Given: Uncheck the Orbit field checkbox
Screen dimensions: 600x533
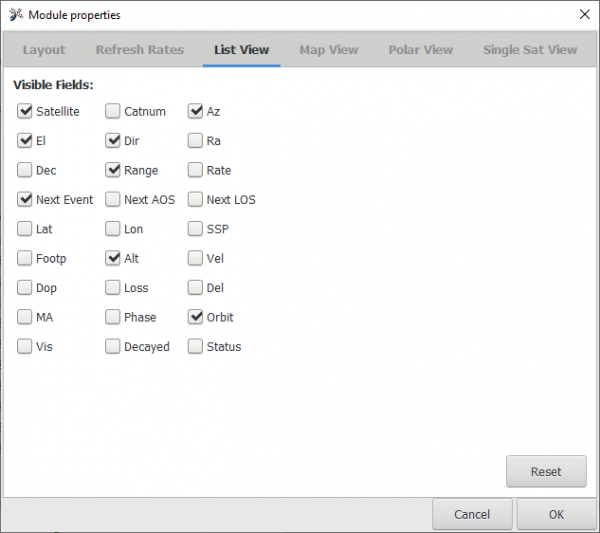Looking at the screenshot, I should click(x=196, y=317).
